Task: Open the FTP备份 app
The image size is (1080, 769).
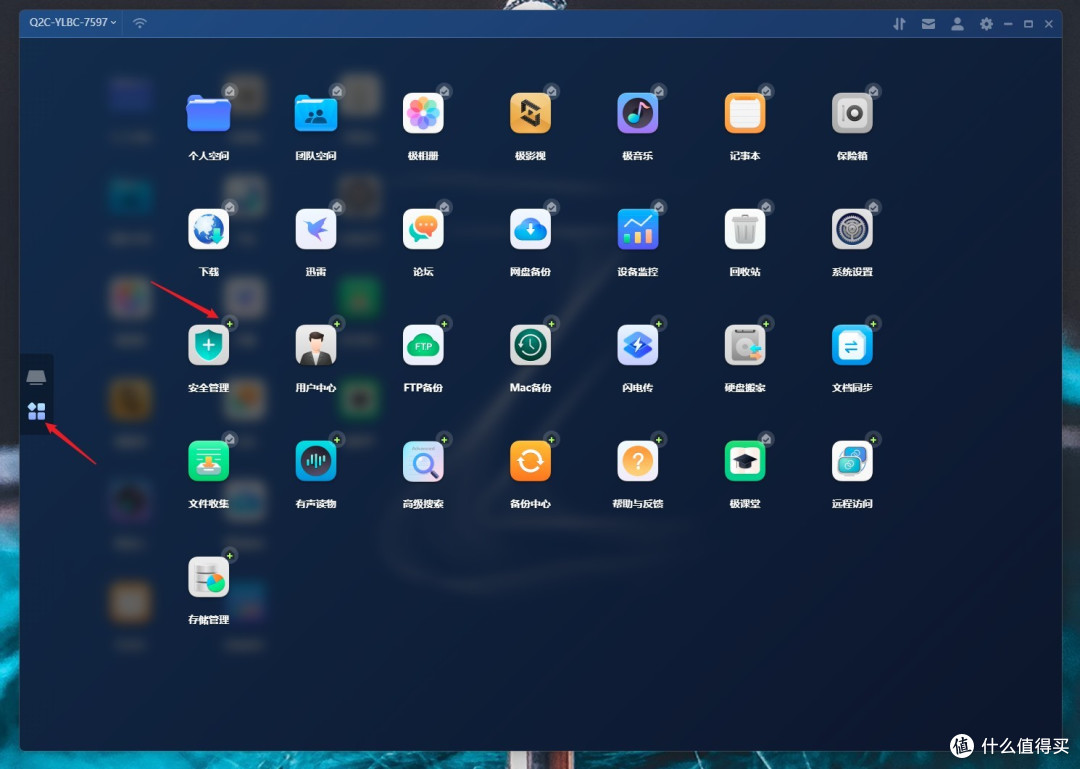Action: [423, 345]
